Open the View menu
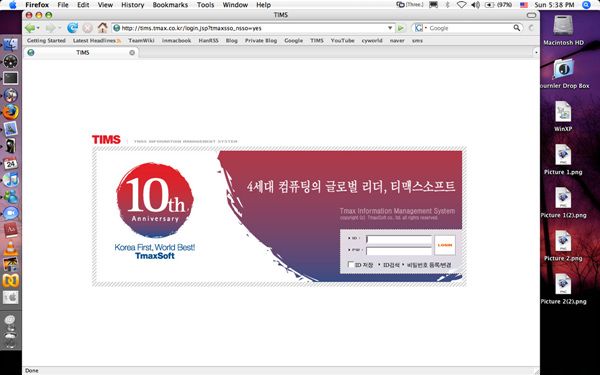Image resolution: width=600 pixels, height=375 pixels. 105,5
